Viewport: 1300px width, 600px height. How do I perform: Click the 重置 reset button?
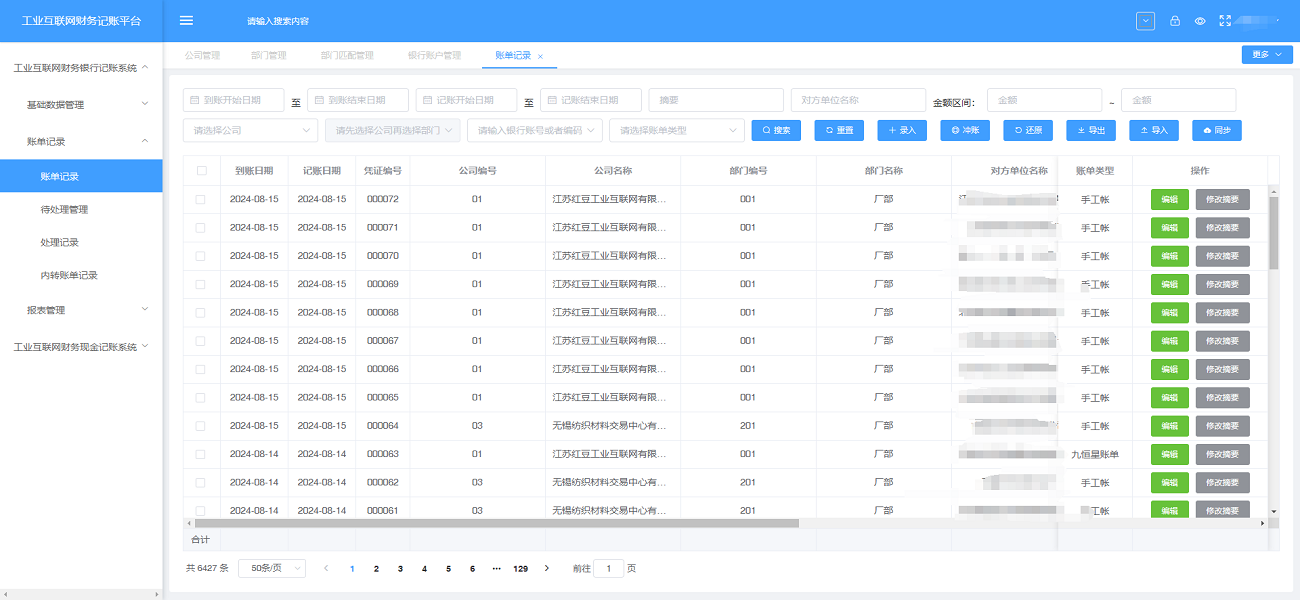coord(839,130)
